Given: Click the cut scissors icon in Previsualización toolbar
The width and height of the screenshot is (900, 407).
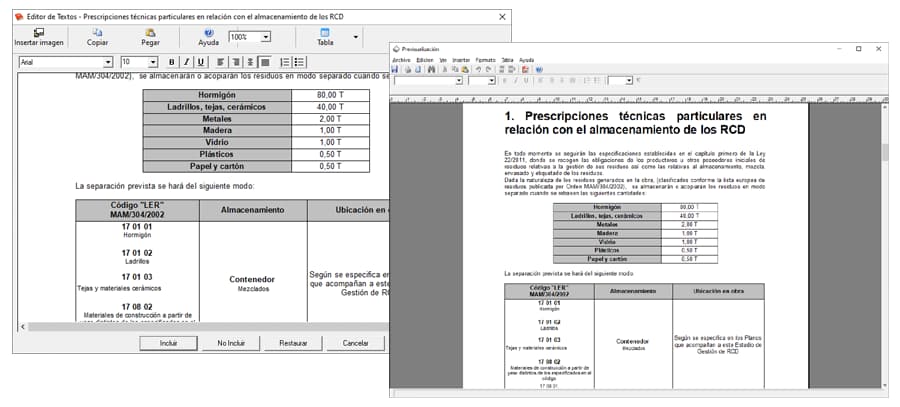Looking at the screenshot, I should pyautogui.click(x=445, y=69).
